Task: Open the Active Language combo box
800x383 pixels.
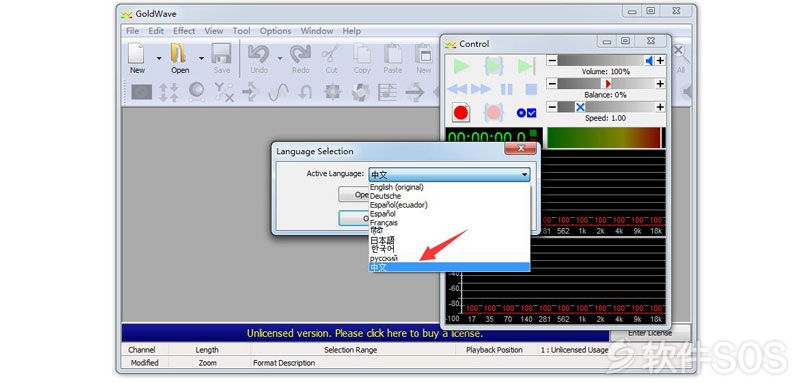Action: 449,175
